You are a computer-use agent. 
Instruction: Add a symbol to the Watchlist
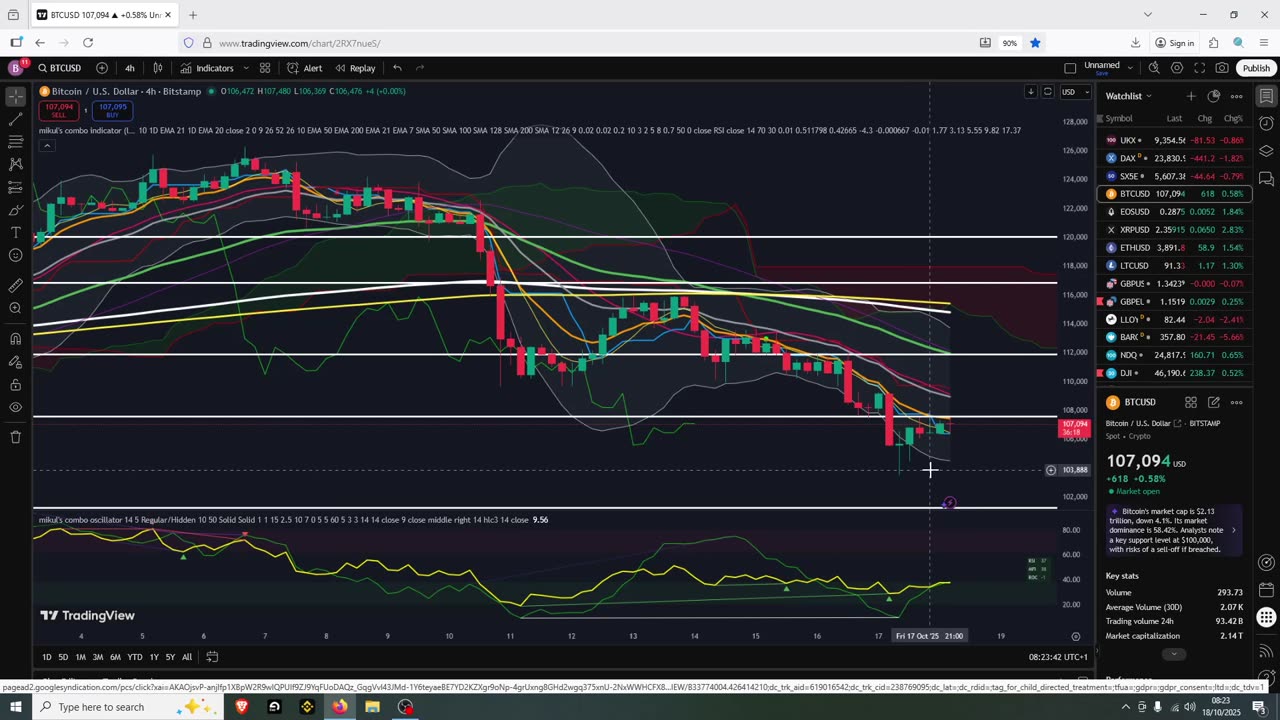coord(1190,96)
